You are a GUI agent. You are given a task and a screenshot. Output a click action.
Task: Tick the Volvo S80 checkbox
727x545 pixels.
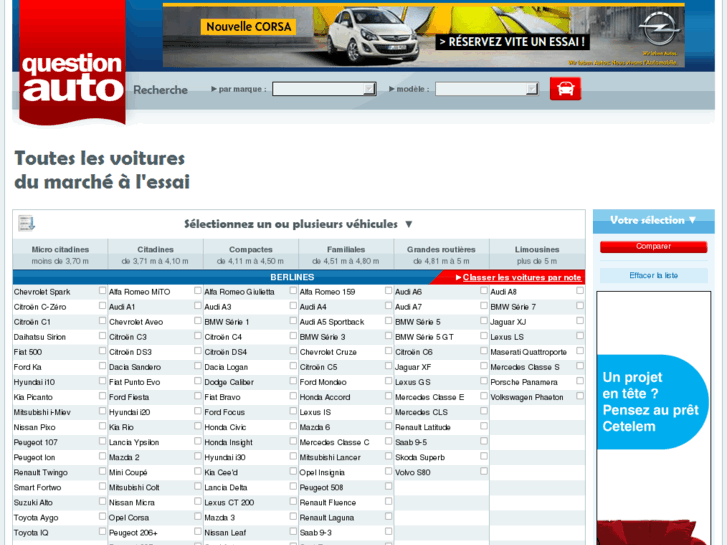click(484, 471)
